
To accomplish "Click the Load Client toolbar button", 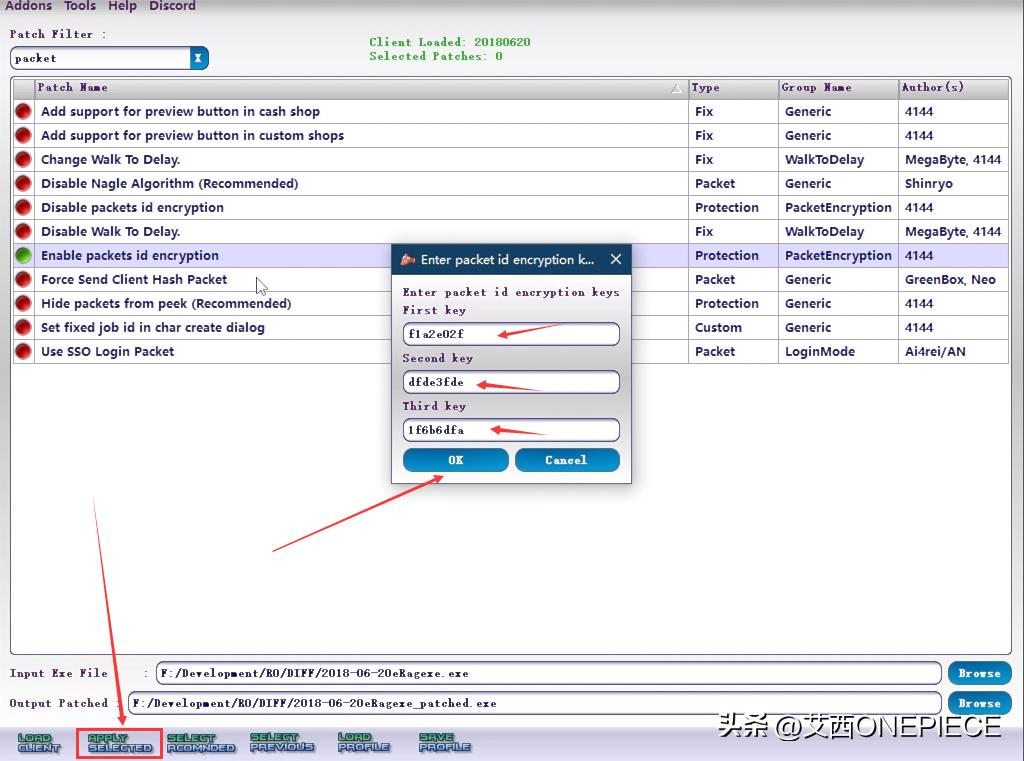I will (39, 743).
